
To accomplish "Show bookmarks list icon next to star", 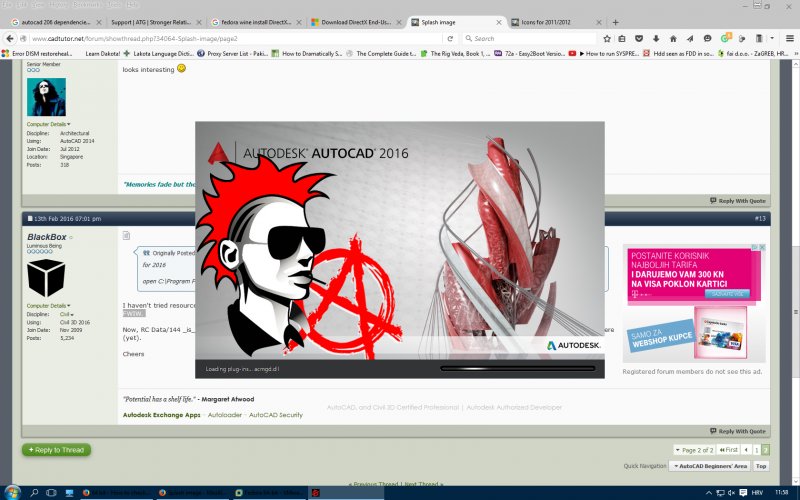I will pos(622,38).
